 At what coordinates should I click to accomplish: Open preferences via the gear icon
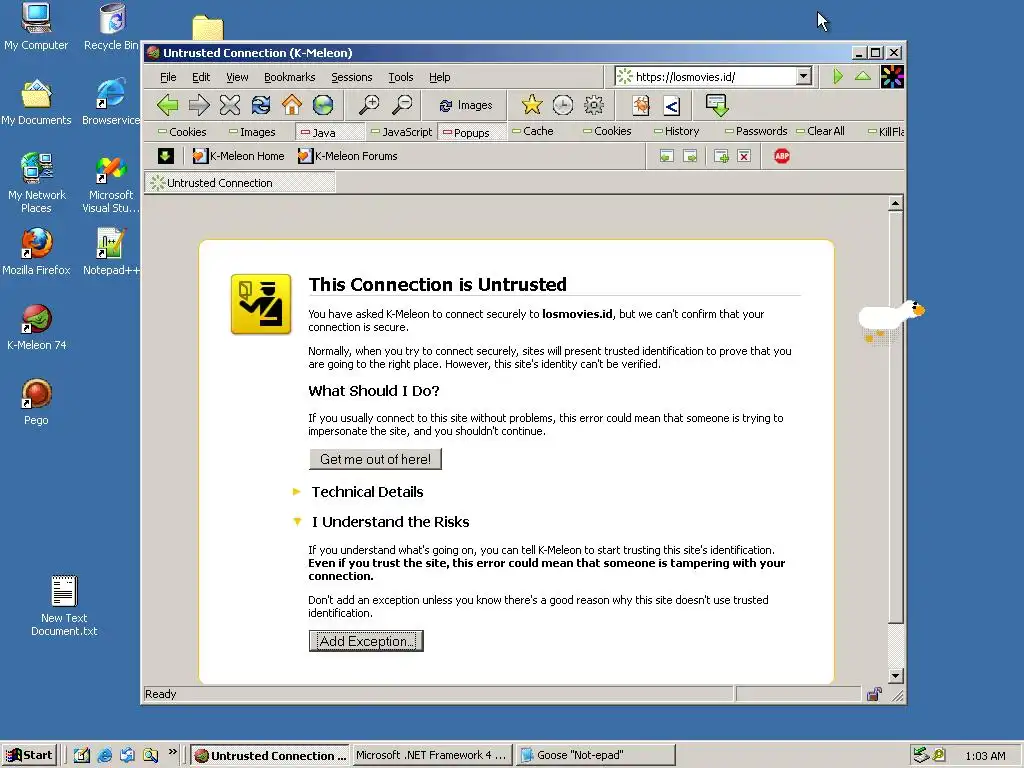(x=594, y=105)
